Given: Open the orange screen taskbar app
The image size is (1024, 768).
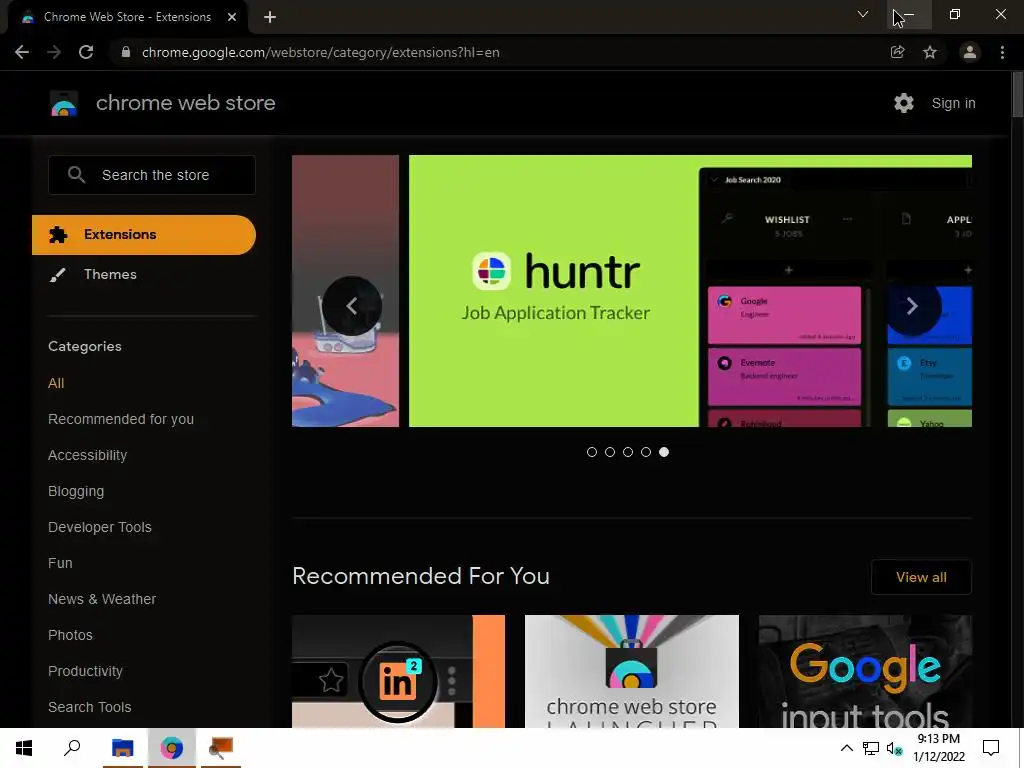Looking at the screenshot, I should coord(221,748).
